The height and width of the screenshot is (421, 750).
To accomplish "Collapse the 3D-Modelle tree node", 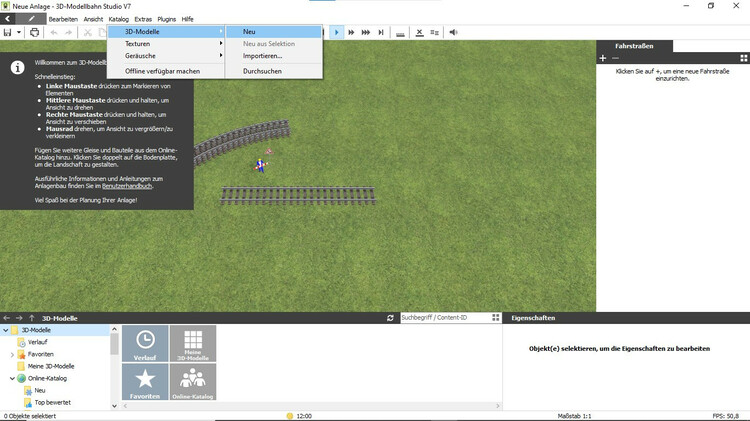I will pos(6,330).
